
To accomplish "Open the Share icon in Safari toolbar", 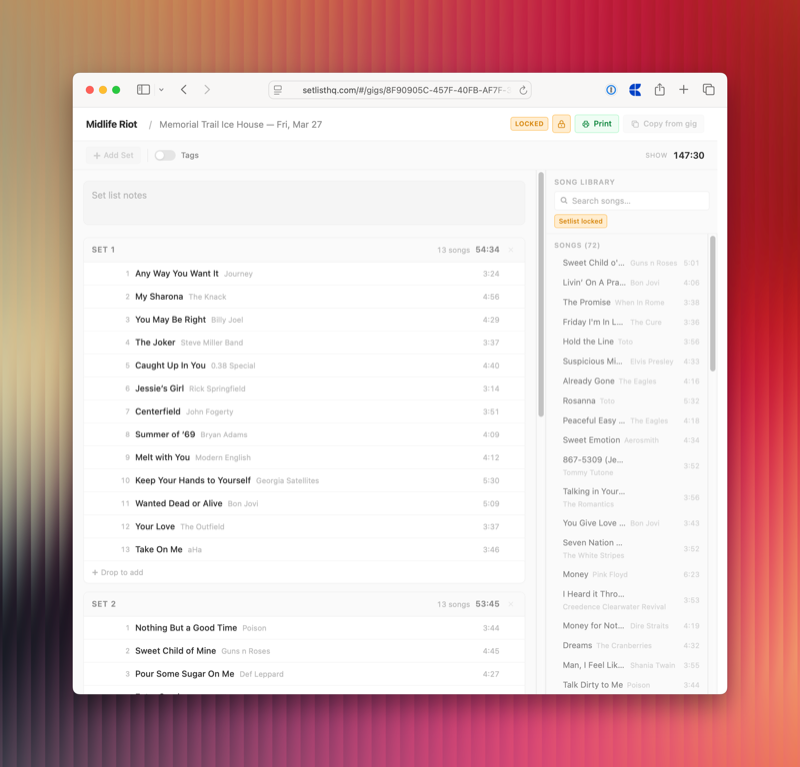I will click(660, 89).
